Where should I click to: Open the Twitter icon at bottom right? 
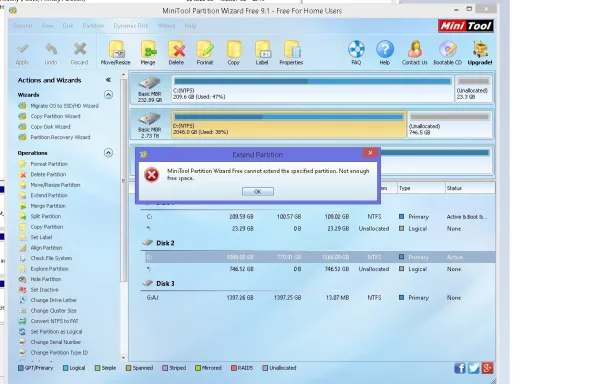[473, 368]
